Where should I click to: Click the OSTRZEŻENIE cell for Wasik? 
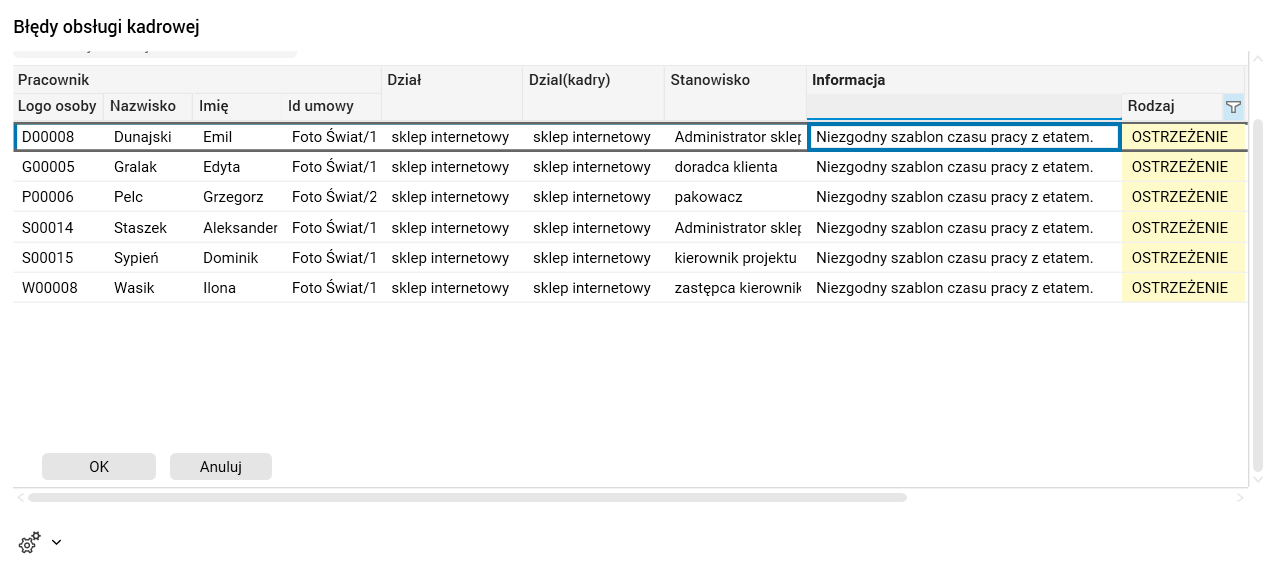point(1180,288)
